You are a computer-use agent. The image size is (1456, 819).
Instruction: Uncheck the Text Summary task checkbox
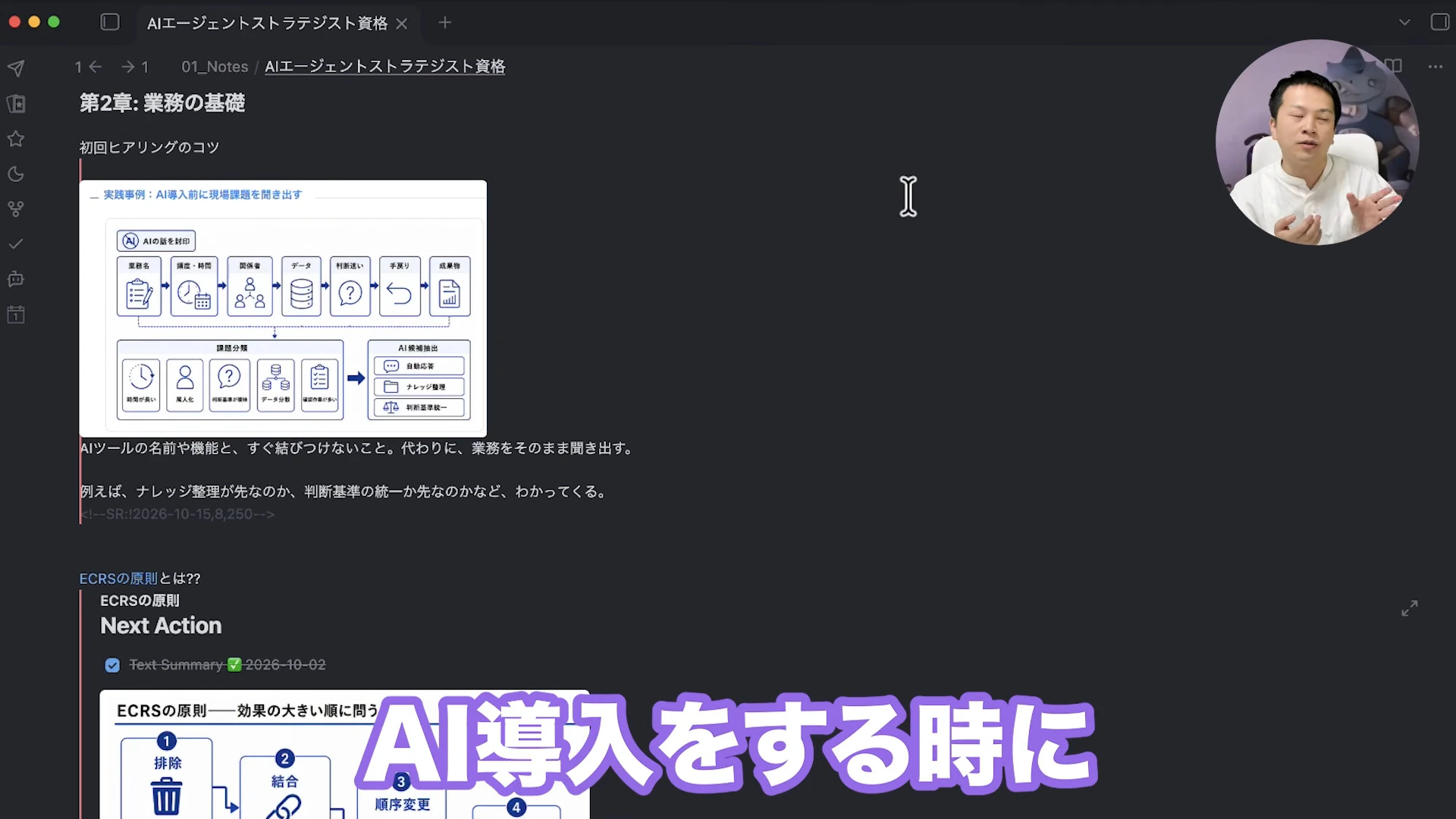(x=112, y=665)
